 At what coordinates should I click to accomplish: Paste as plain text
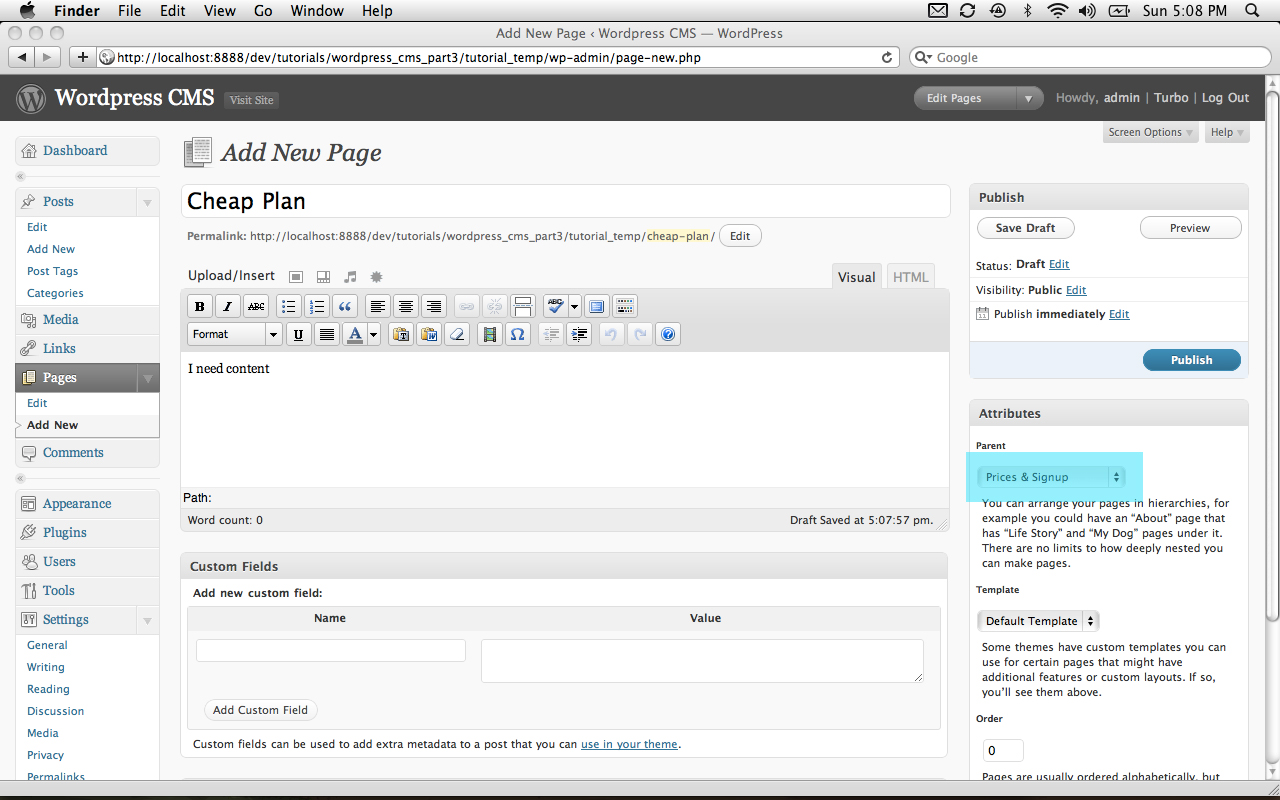coord(401,334)
